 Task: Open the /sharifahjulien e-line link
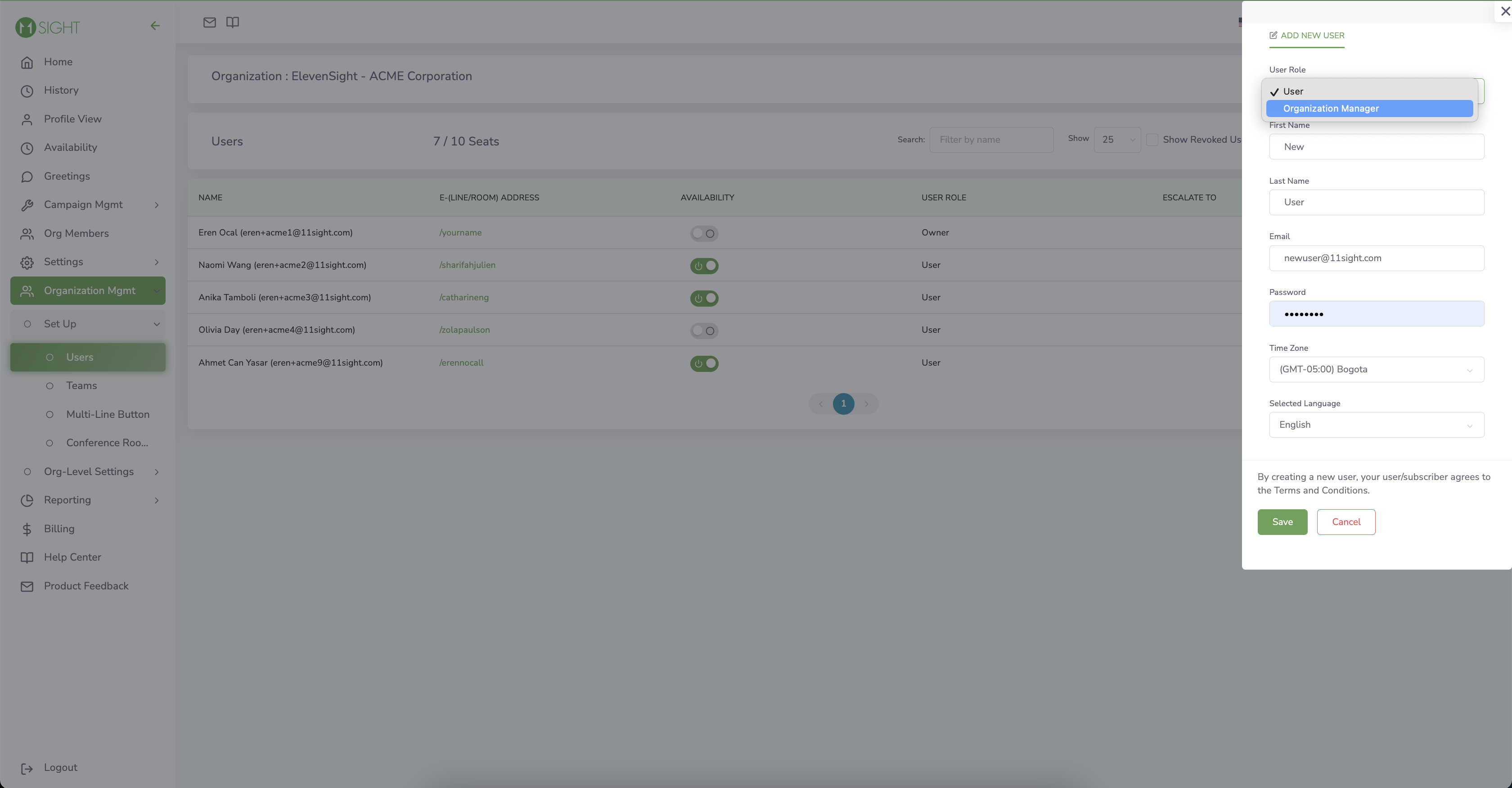click(x=467, y=265)
